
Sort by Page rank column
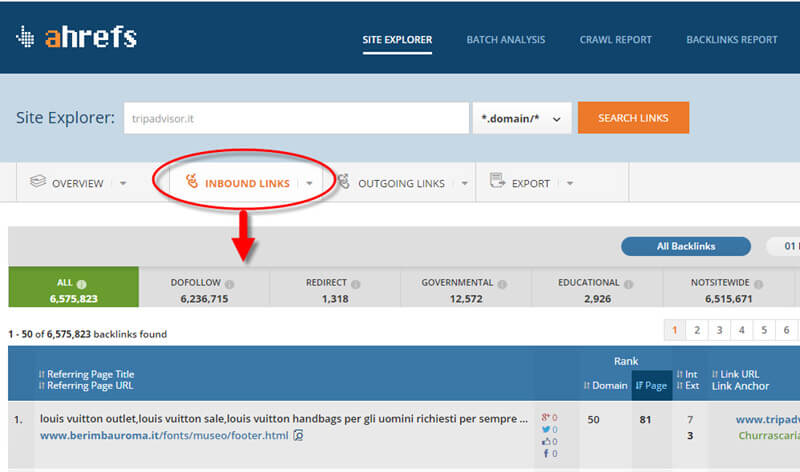point(652,386)
